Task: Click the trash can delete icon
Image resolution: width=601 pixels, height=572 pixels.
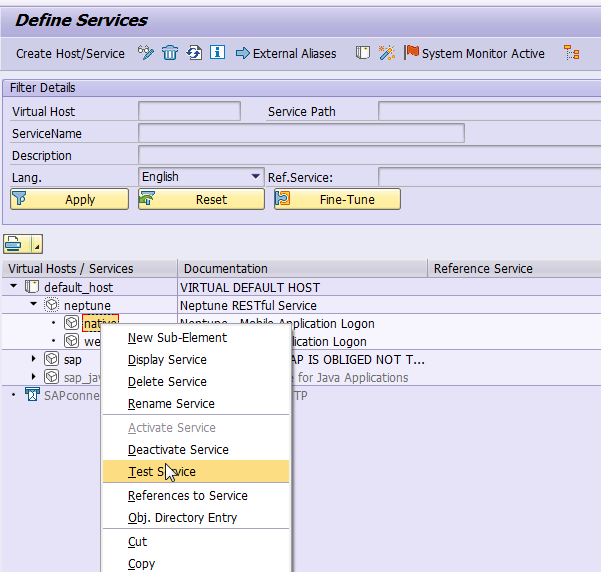Action: [x=170, y=53]
